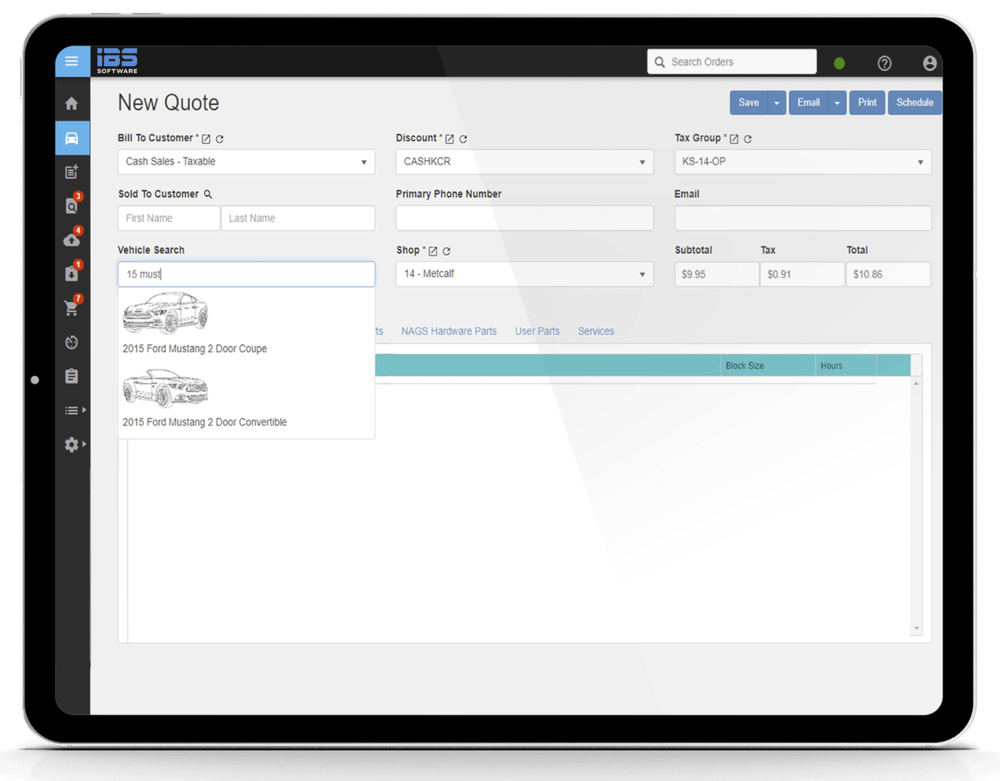Click the Total field showing $10.86
Viewport: 1000px width, 781px height.
pyautogui.click(x=888, y=274)
